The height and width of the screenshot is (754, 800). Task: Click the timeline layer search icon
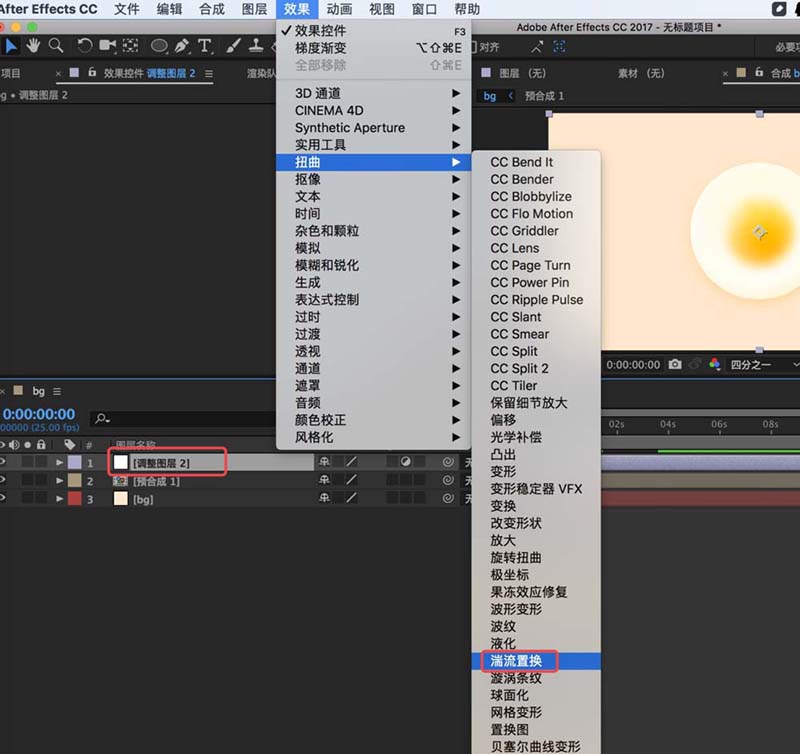pos(102,419)
